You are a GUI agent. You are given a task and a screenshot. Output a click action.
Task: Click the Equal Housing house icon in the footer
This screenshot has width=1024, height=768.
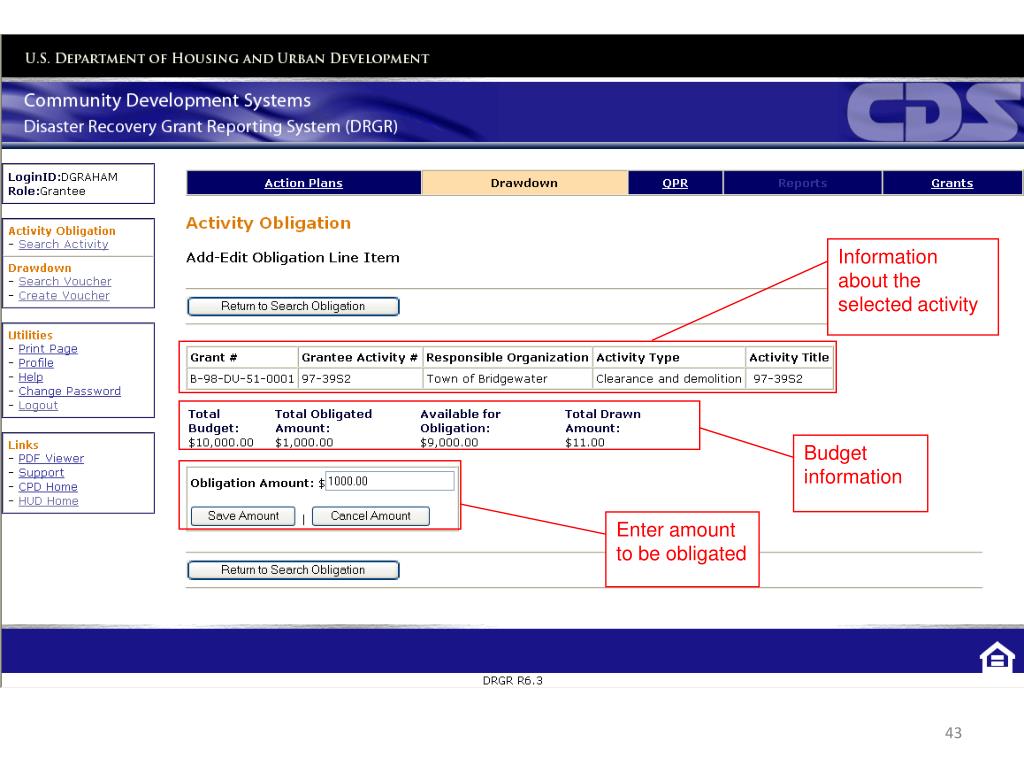click(997, 657)
